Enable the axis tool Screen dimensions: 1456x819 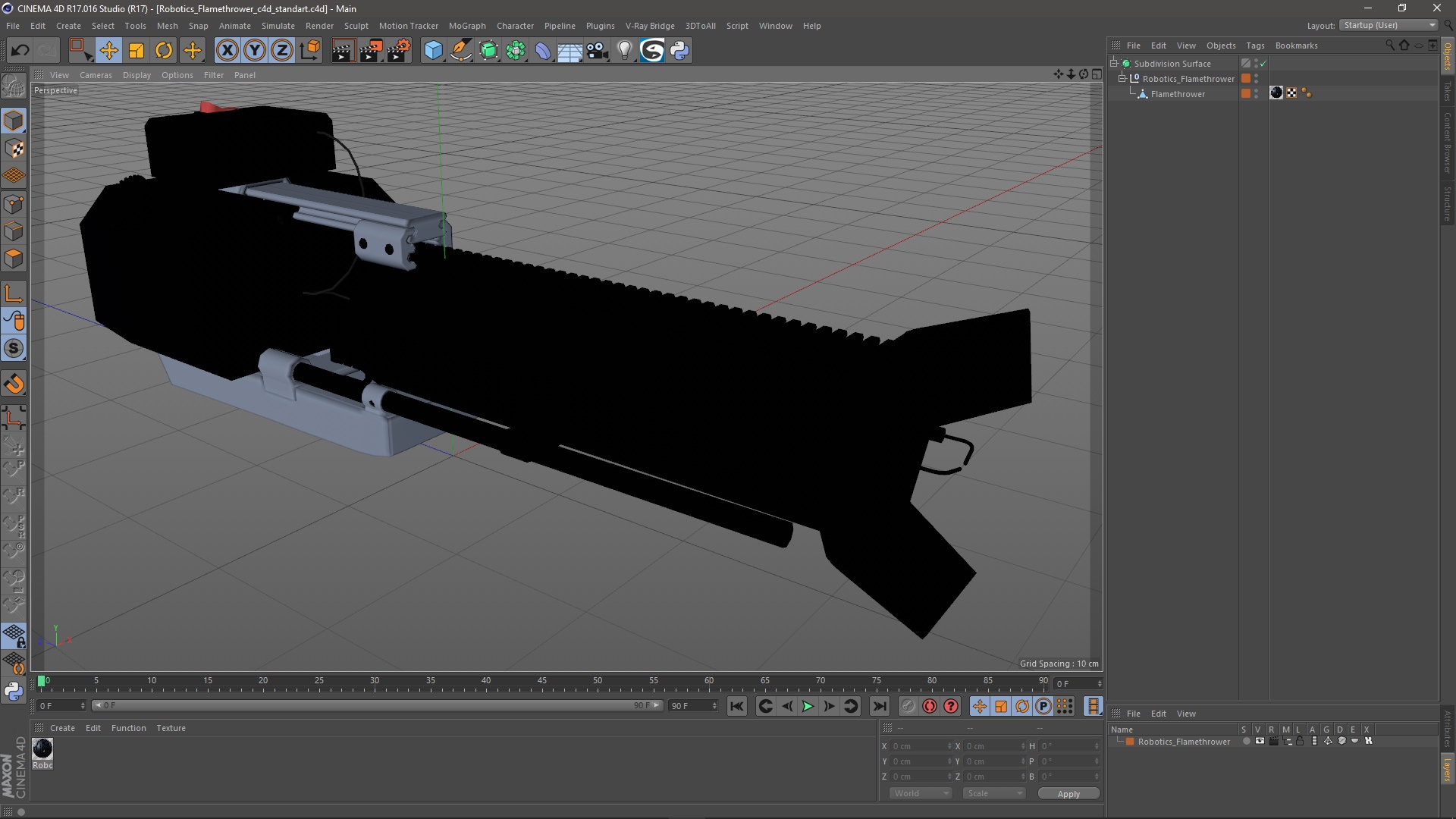point(14,293)
